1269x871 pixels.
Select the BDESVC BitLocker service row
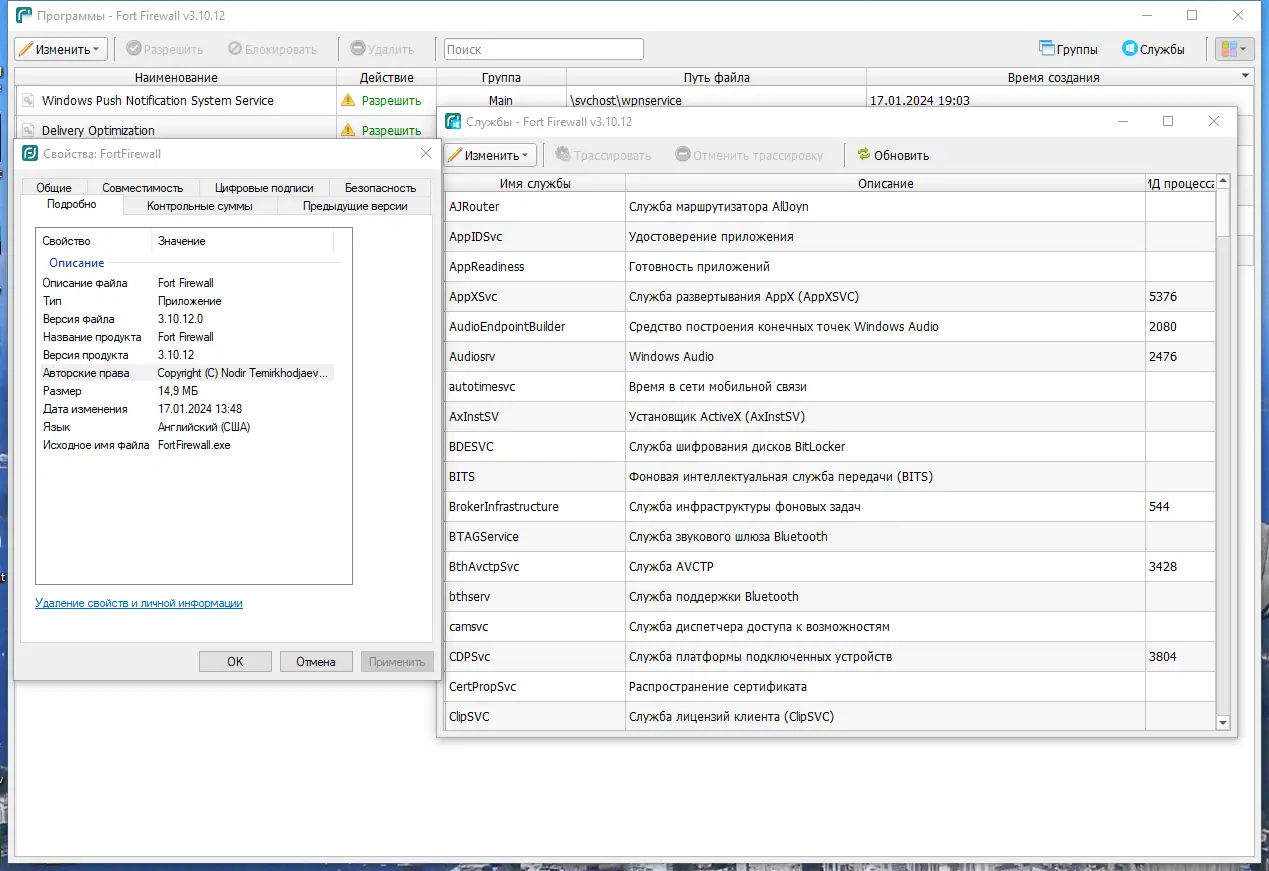point(830,447)
